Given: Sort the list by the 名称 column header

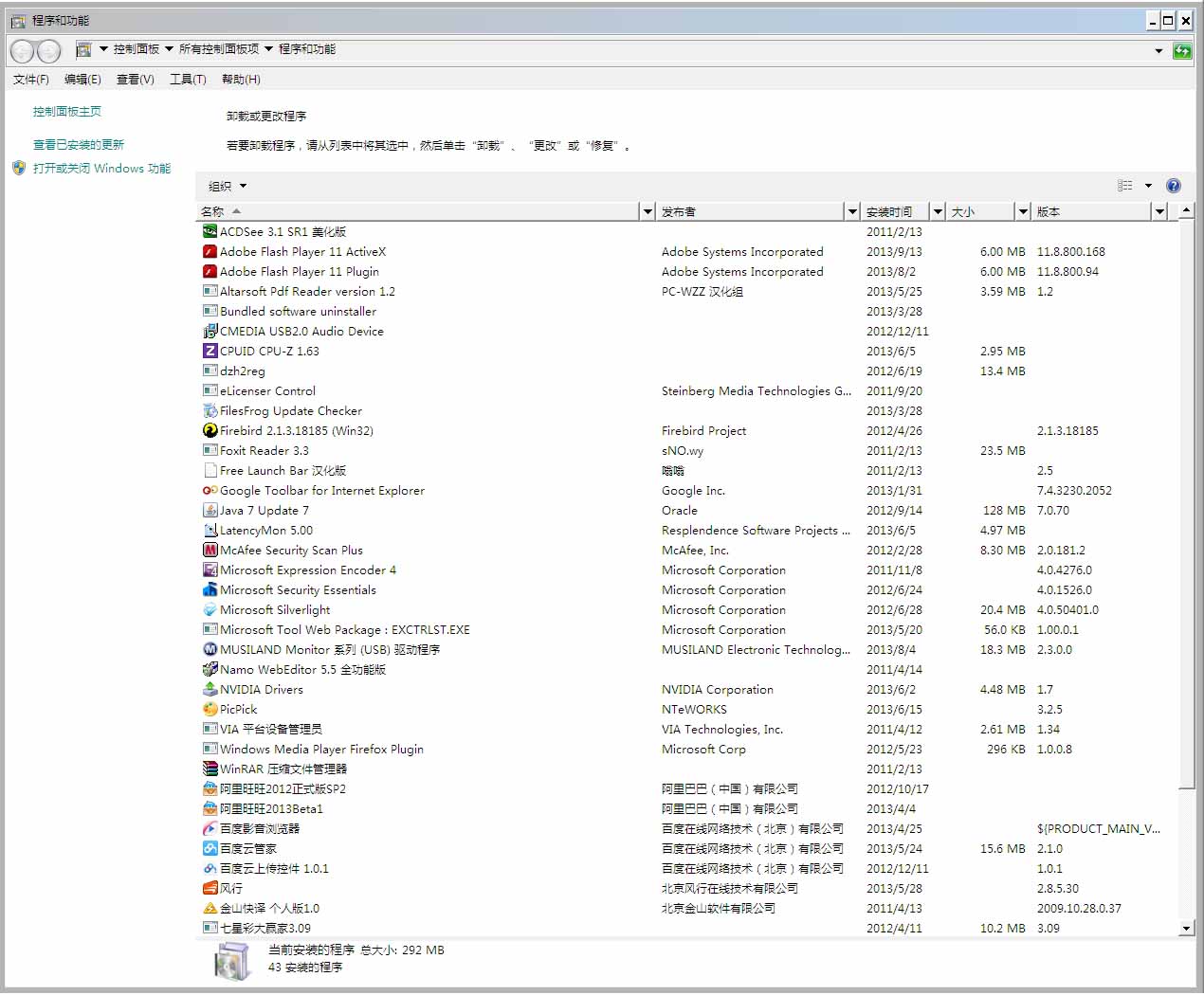Looking at the screenshot, I should coord(418,211).
